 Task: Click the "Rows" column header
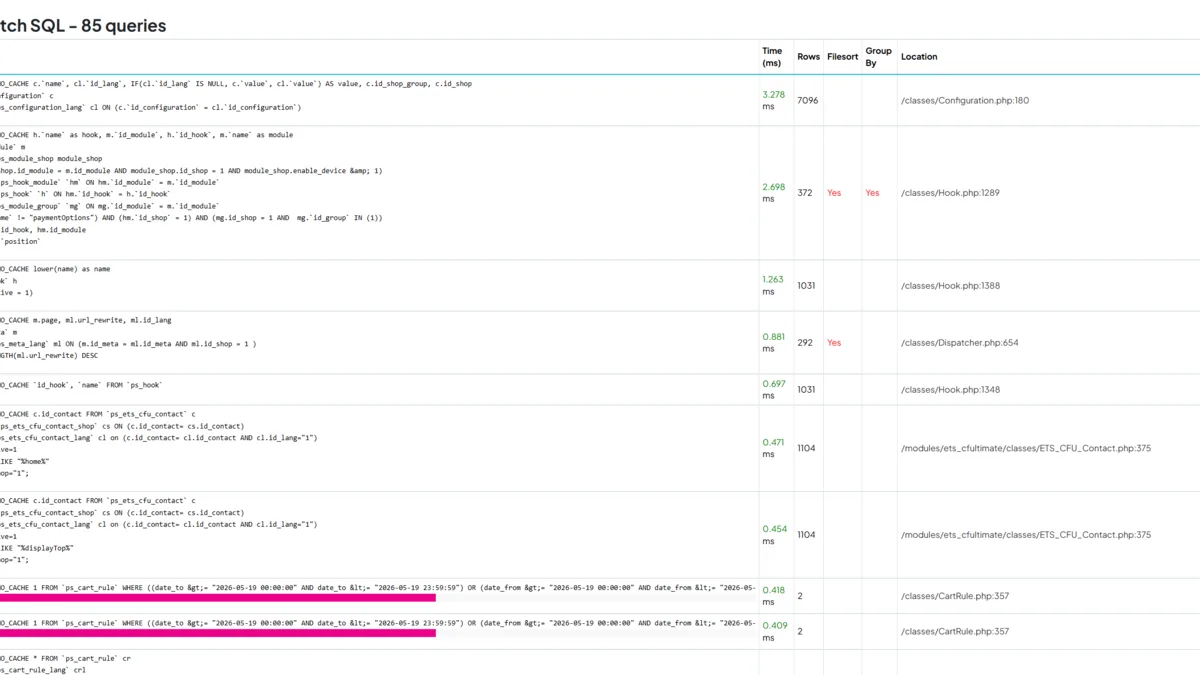(808, 57)
